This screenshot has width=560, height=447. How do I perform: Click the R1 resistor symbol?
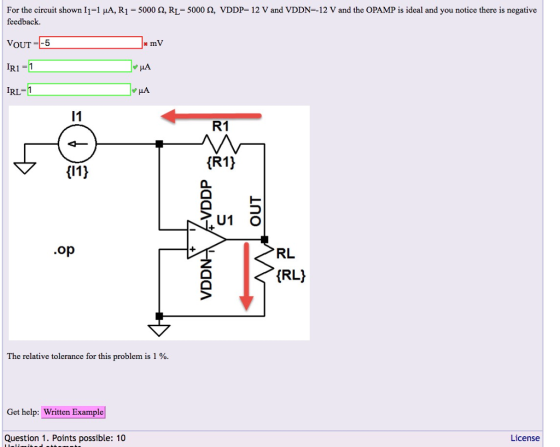(221, 144)
